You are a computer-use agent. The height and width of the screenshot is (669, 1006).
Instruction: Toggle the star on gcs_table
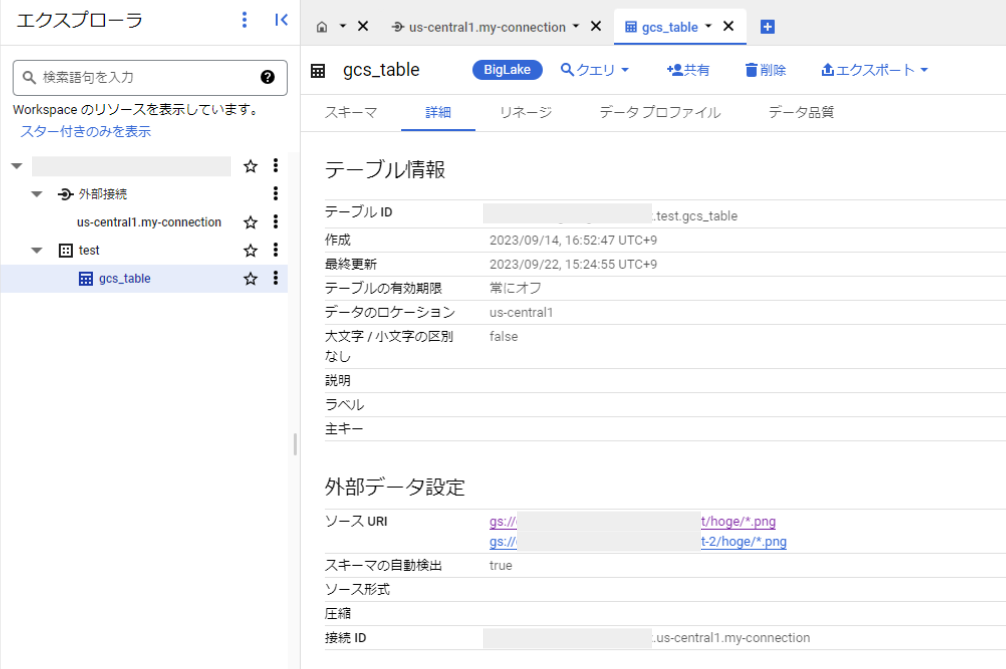[x=251, y=278]
